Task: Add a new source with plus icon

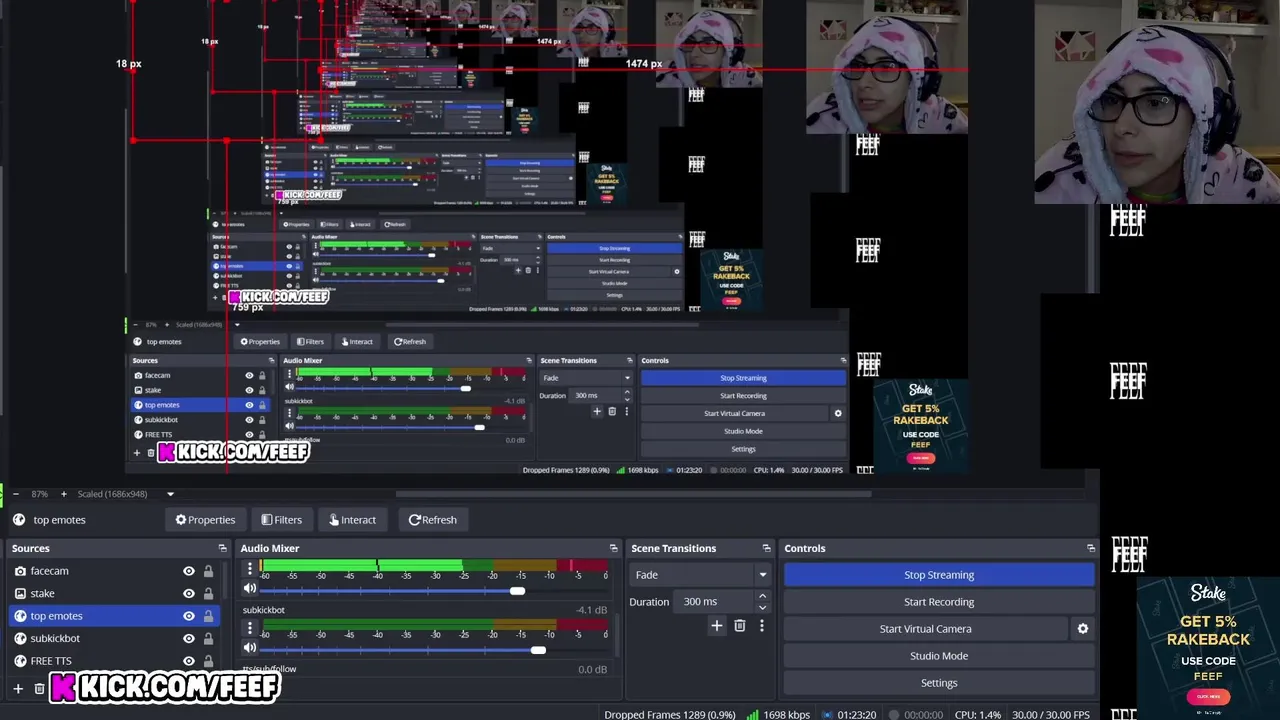Action: click(x=17, y=688)
